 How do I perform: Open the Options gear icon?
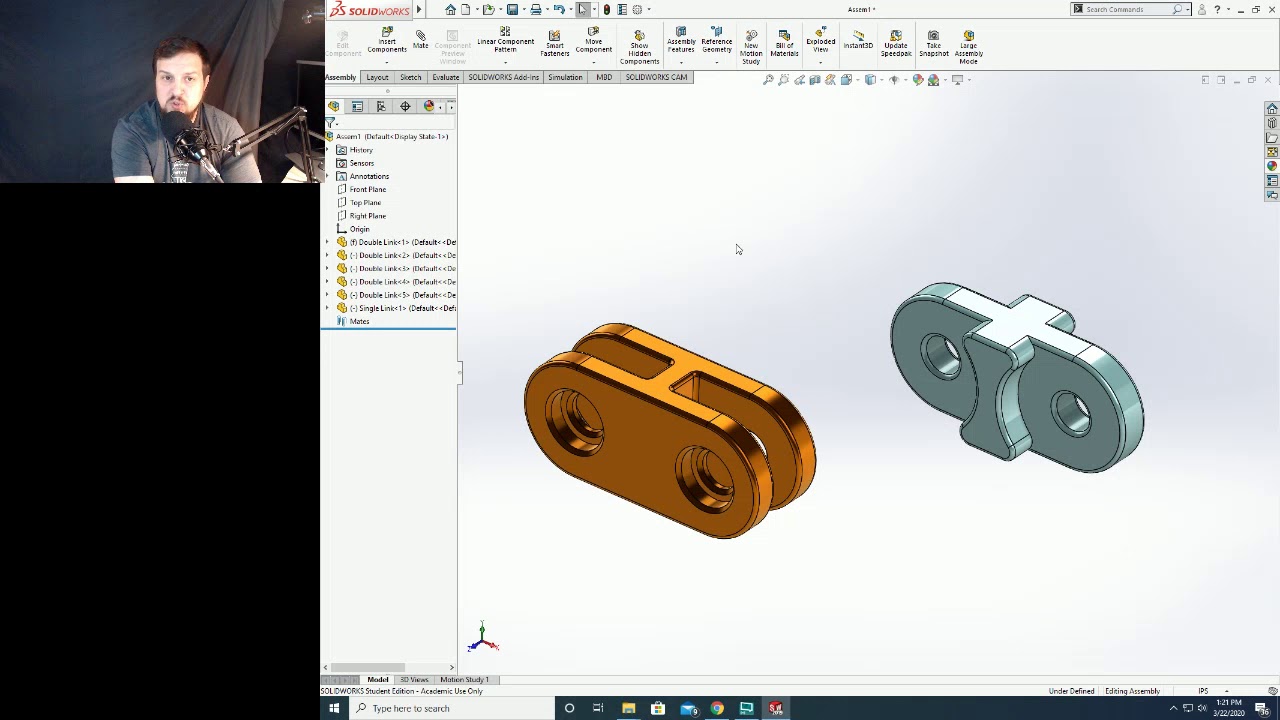point(637,9)
